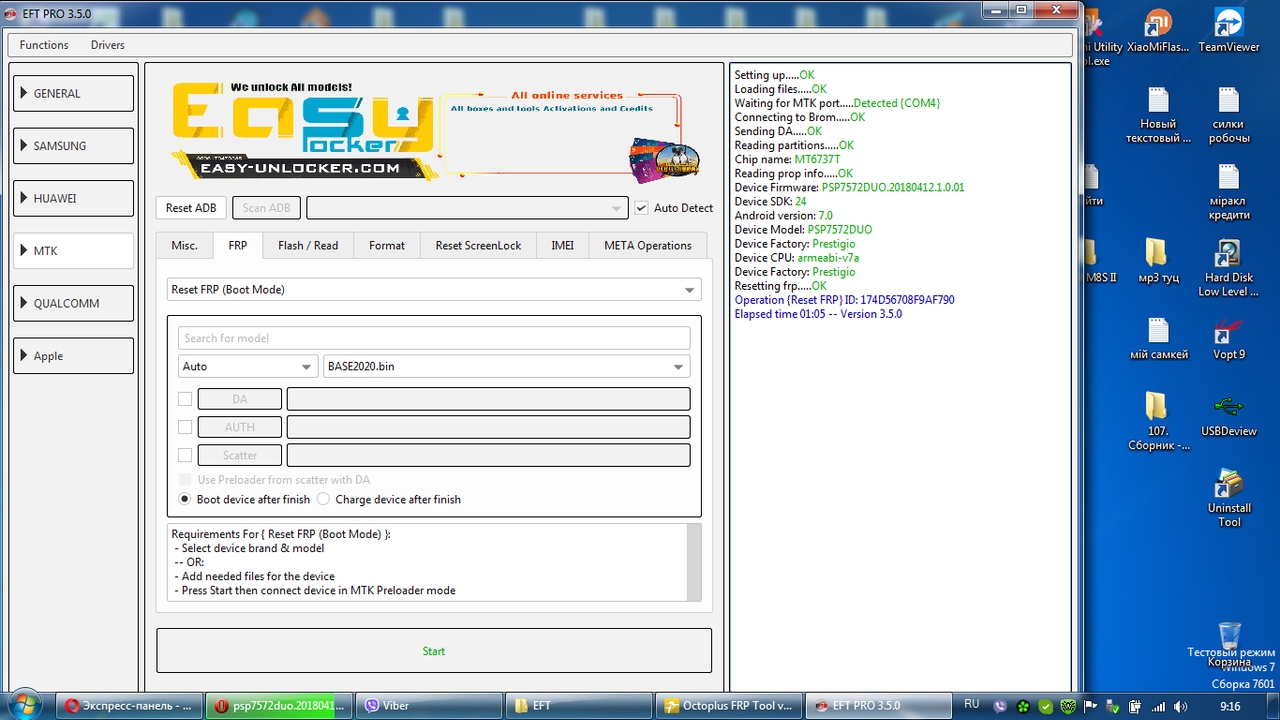
Task: Click the Reset ADB button
Action: [x=191, y=208]
